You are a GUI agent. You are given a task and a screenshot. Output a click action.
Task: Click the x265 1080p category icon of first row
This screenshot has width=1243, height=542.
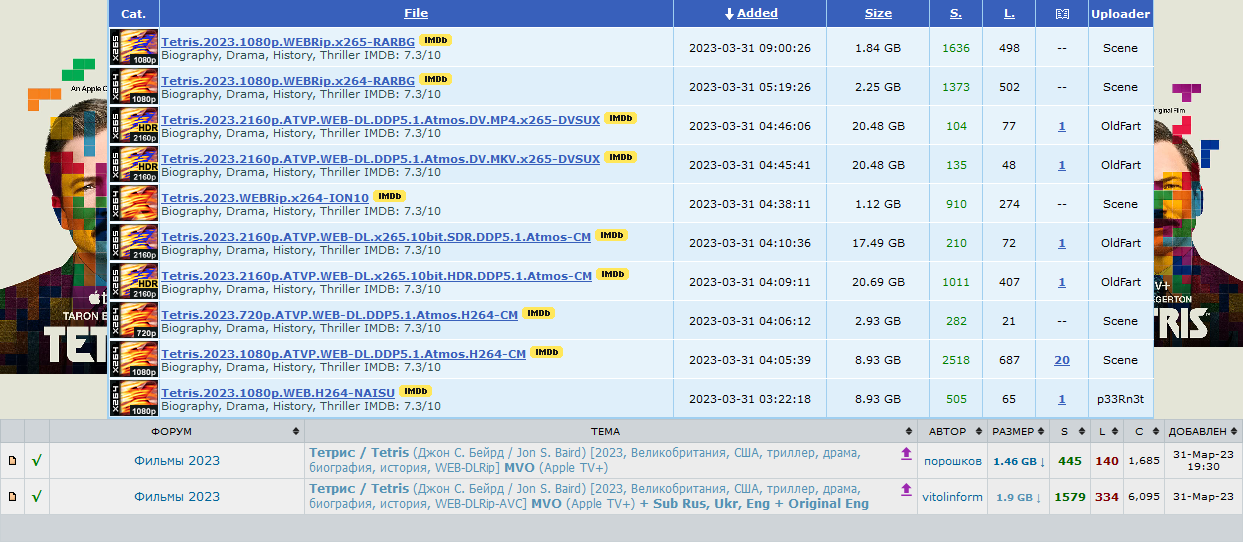(134, 47)
